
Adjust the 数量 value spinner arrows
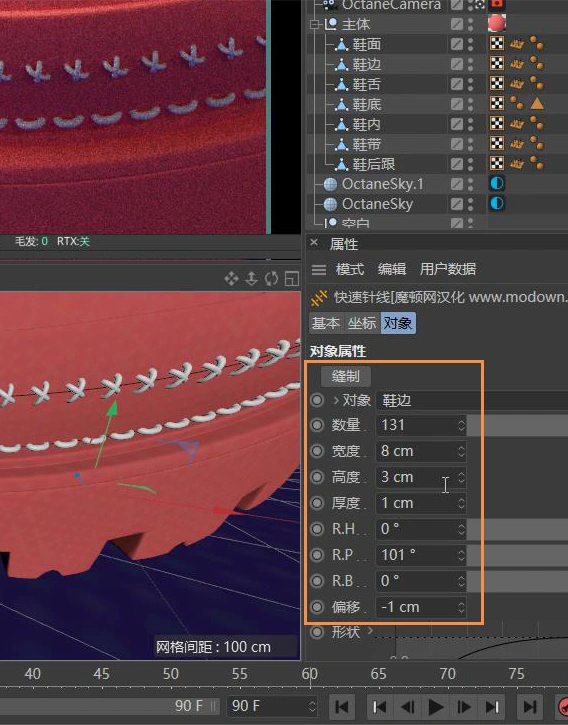tap(461, 425)
